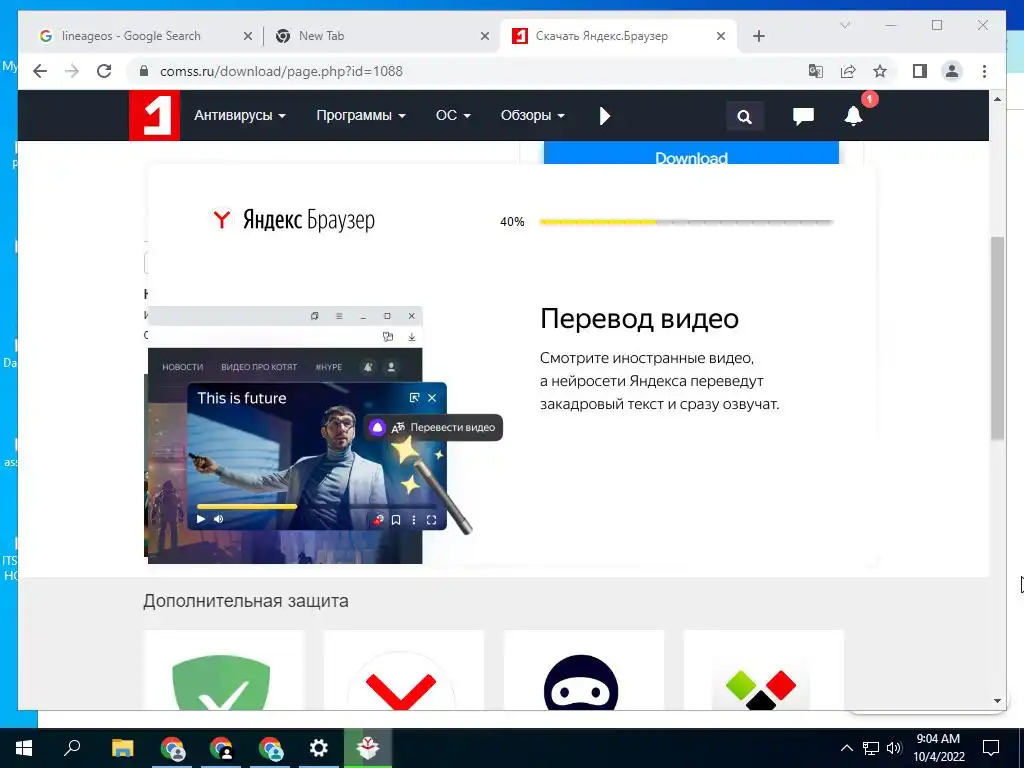Open File Explorer from taskbar
The image size is (1024, 768).
click(x=122, y=748)
